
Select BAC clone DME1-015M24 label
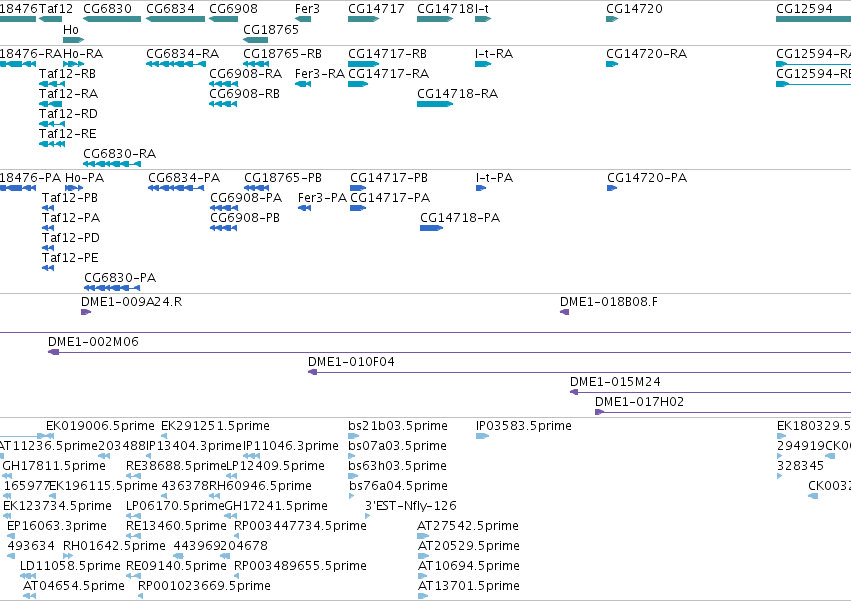615,382
